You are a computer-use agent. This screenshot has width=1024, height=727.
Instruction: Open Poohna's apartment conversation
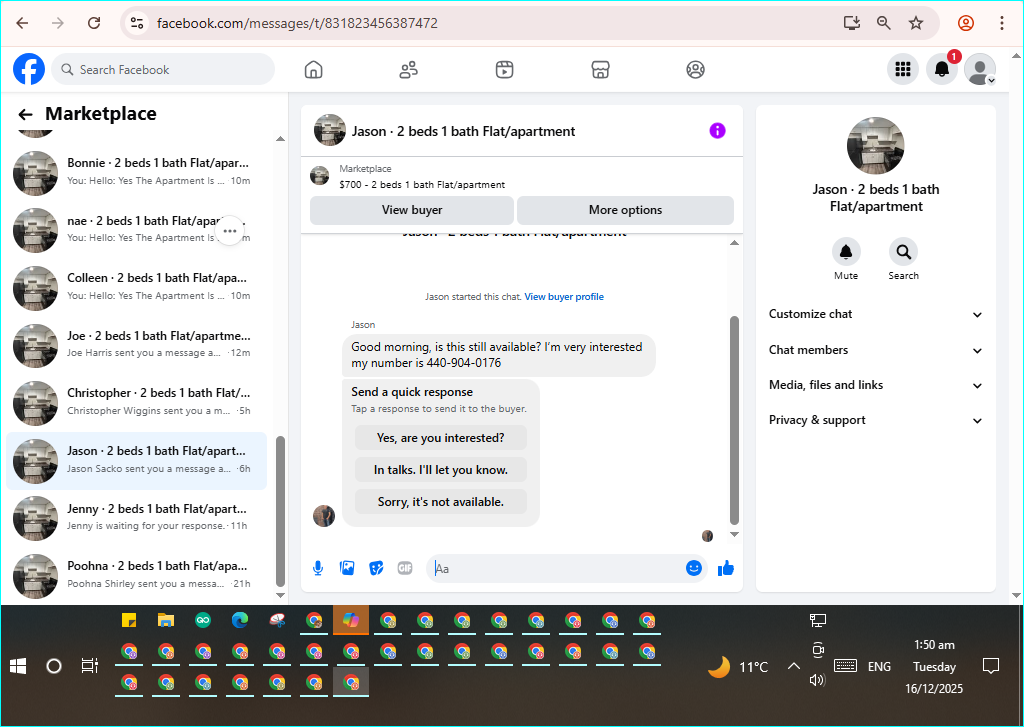coord(136,575)
